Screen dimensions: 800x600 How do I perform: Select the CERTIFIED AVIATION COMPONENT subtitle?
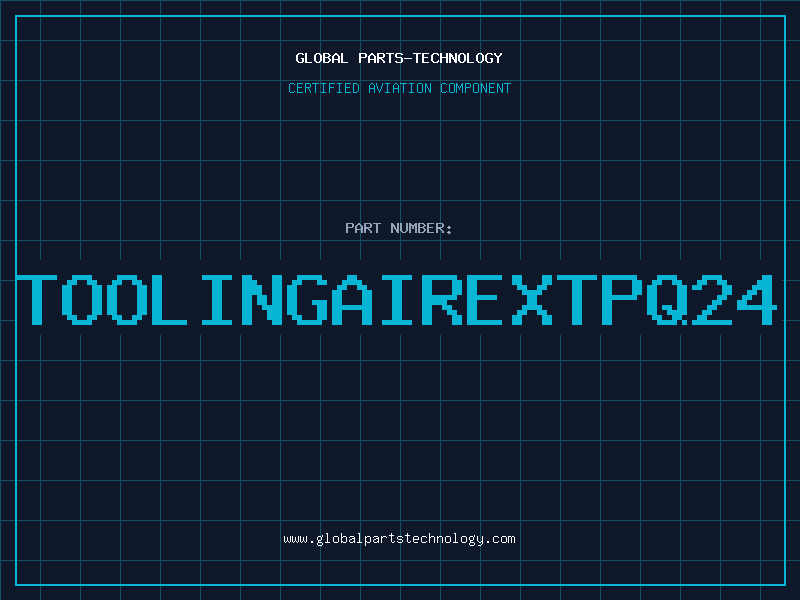click(x=399, y=88)
